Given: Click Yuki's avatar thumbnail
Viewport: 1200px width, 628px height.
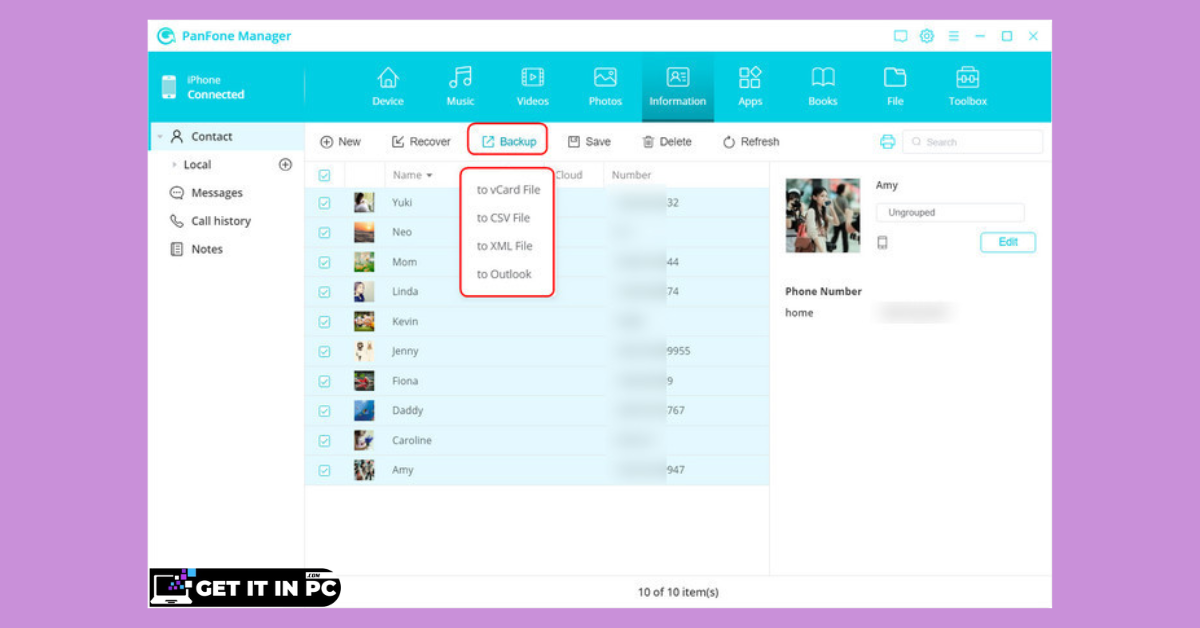Looking at the screenshot, I should click(364, 202).
